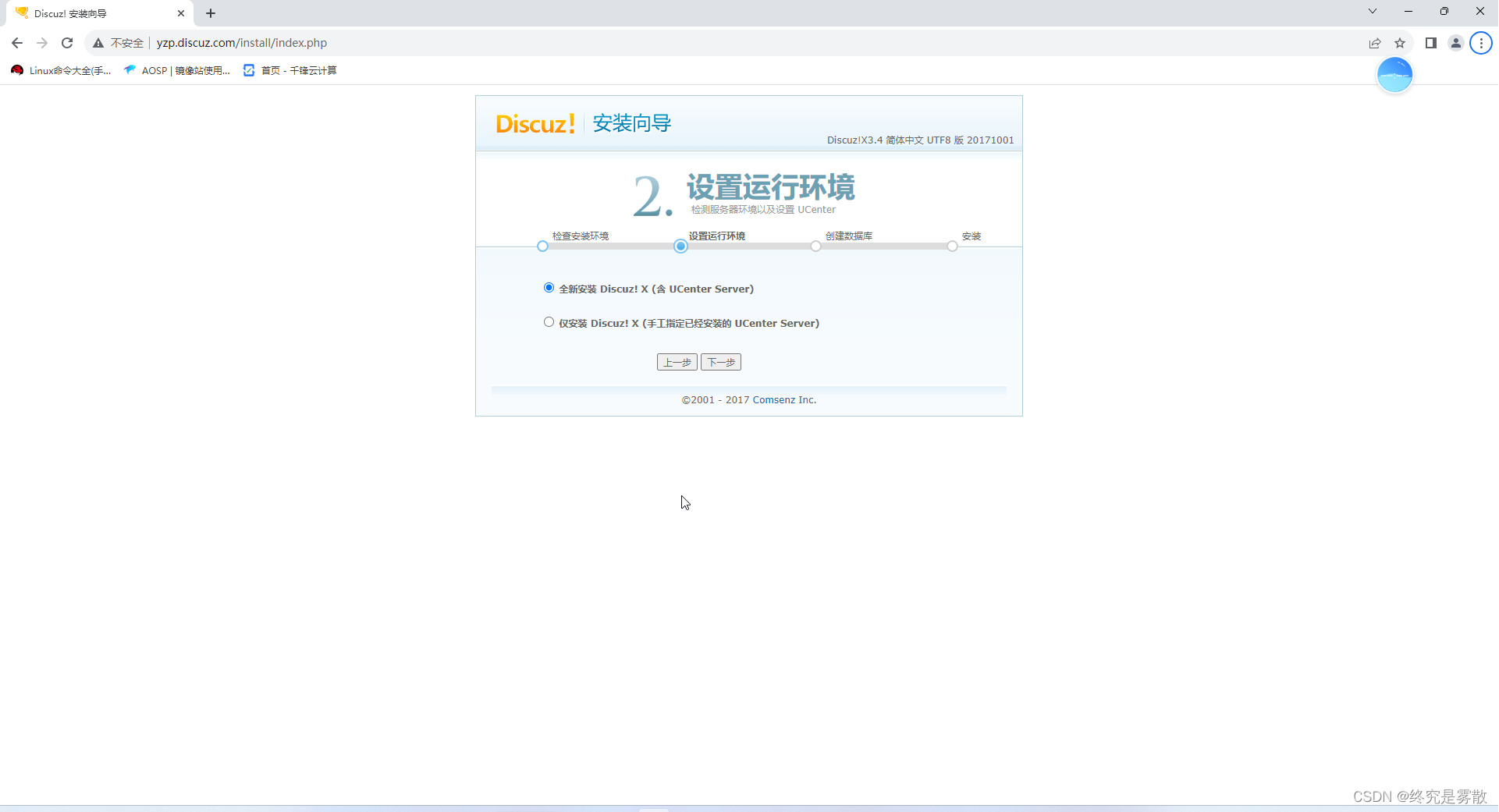Open the Linux命令大全 bookmark

pos(62,70)
